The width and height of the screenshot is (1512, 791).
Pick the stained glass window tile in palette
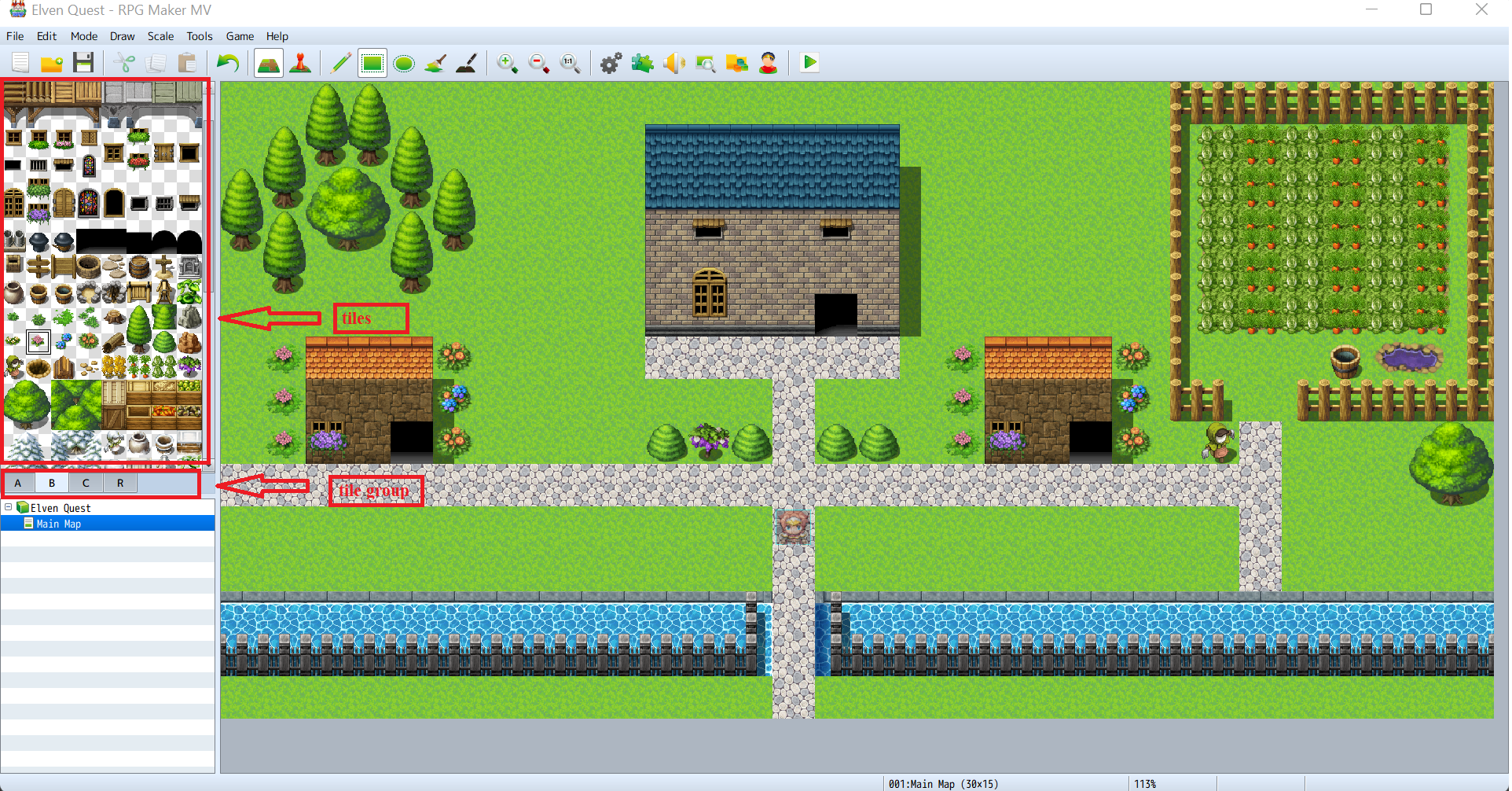89,203
